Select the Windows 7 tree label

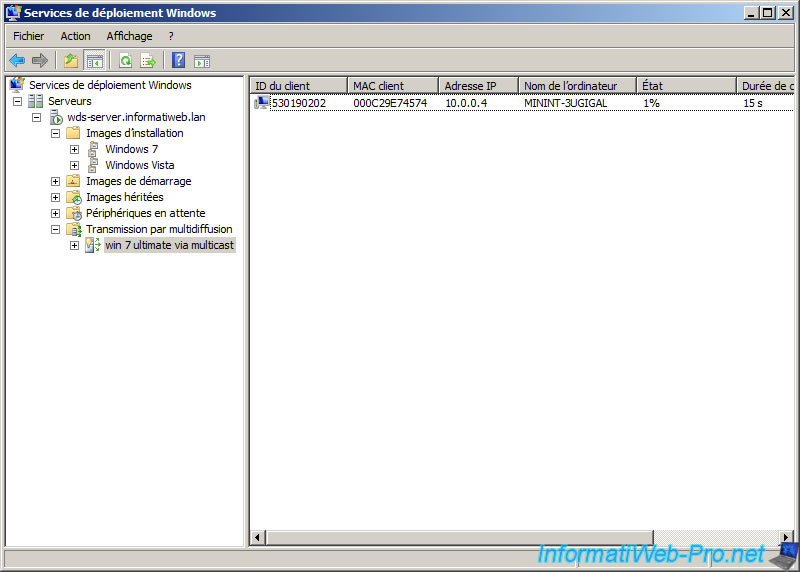click(132, 149)
